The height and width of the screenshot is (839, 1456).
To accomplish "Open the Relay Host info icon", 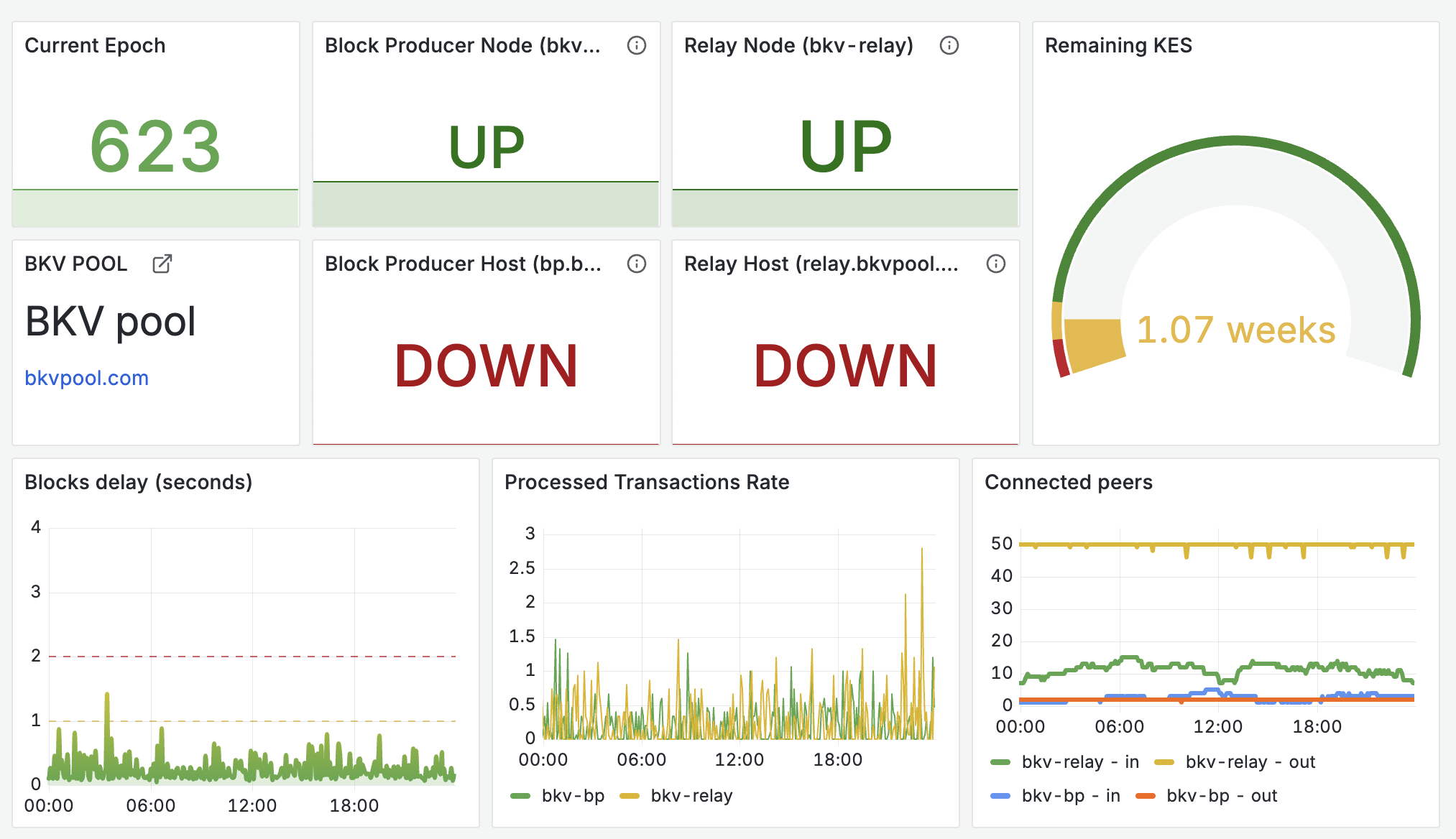I will point(995,264).
